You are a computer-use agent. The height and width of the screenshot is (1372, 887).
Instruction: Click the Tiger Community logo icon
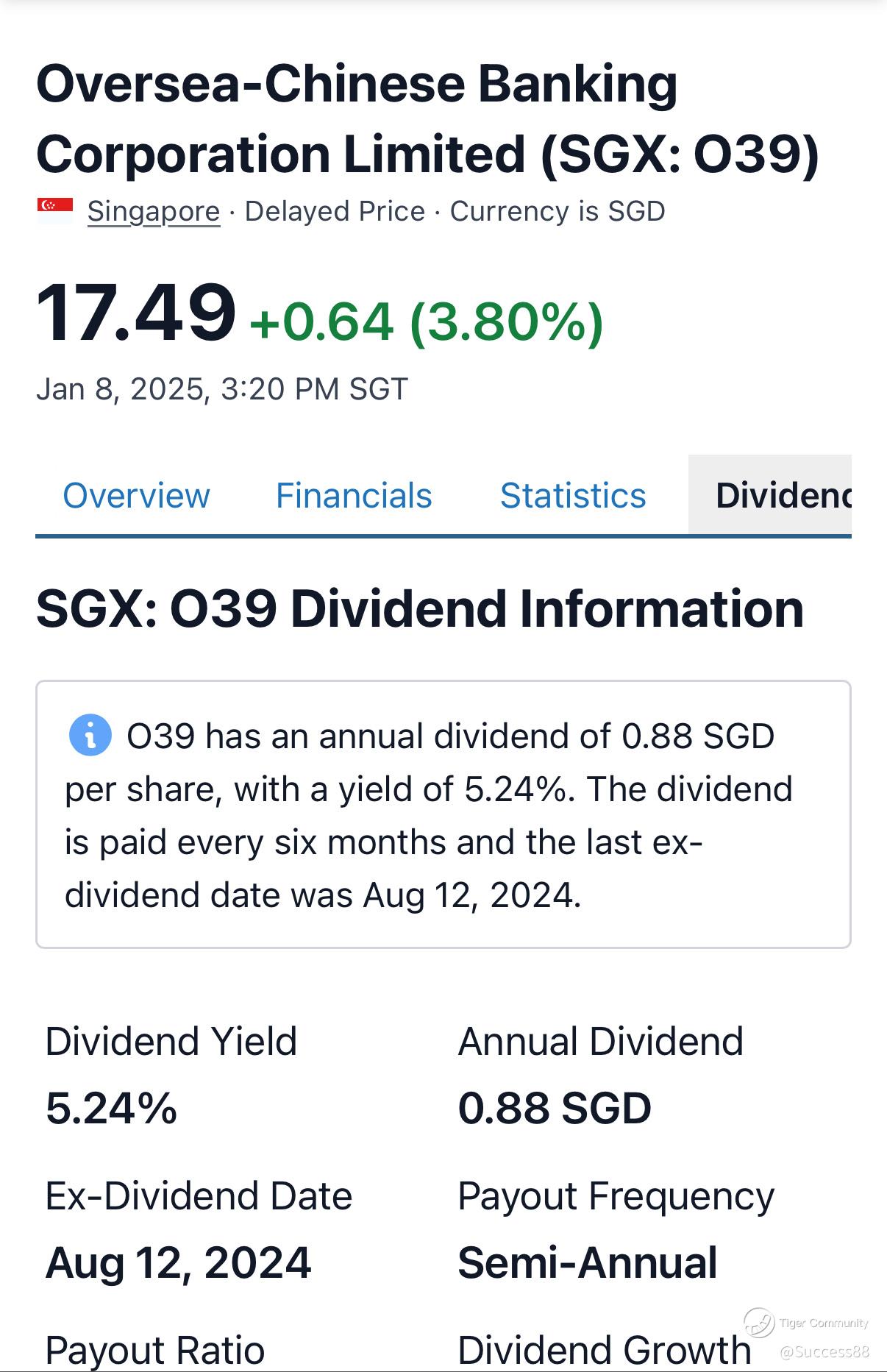point(758,1322)
